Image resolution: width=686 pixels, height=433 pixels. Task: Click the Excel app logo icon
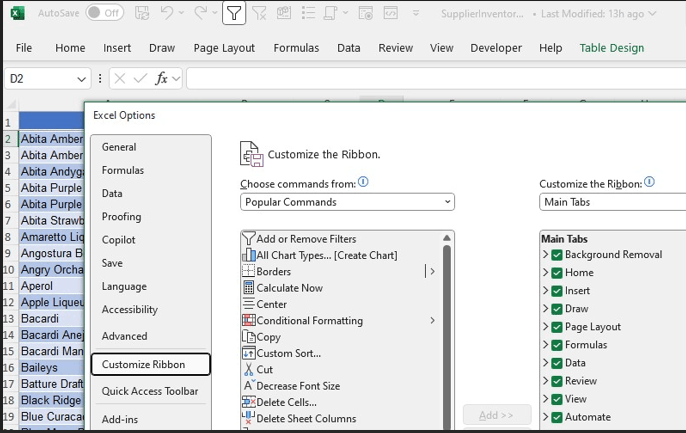click(x=17, y=13)
